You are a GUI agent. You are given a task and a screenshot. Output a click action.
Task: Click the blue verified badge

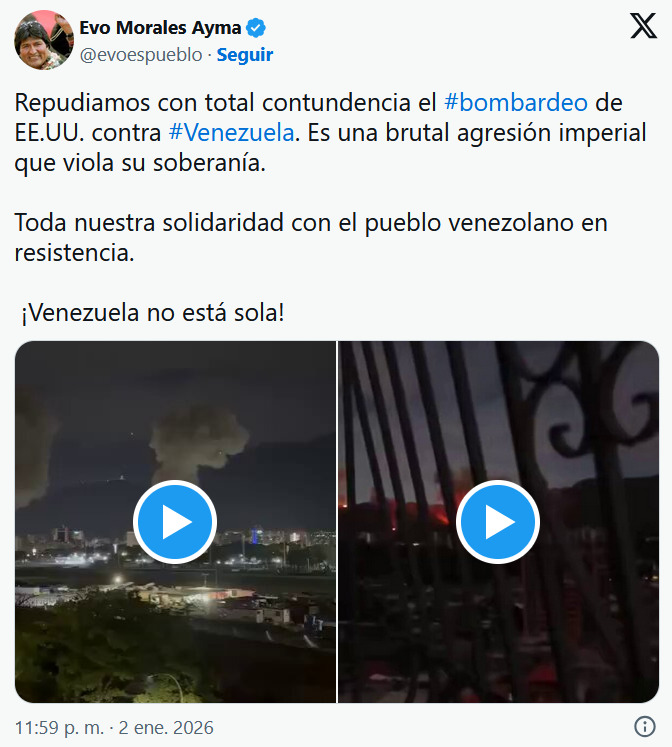click(x=256, y=28)
